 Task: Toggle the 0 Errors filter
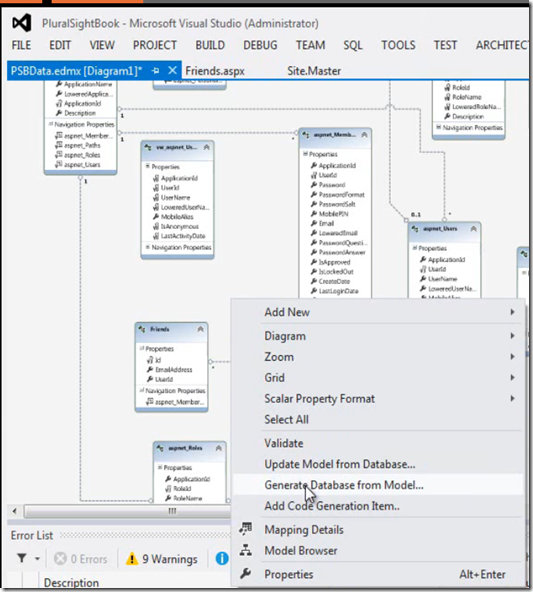tap(80, 559)
